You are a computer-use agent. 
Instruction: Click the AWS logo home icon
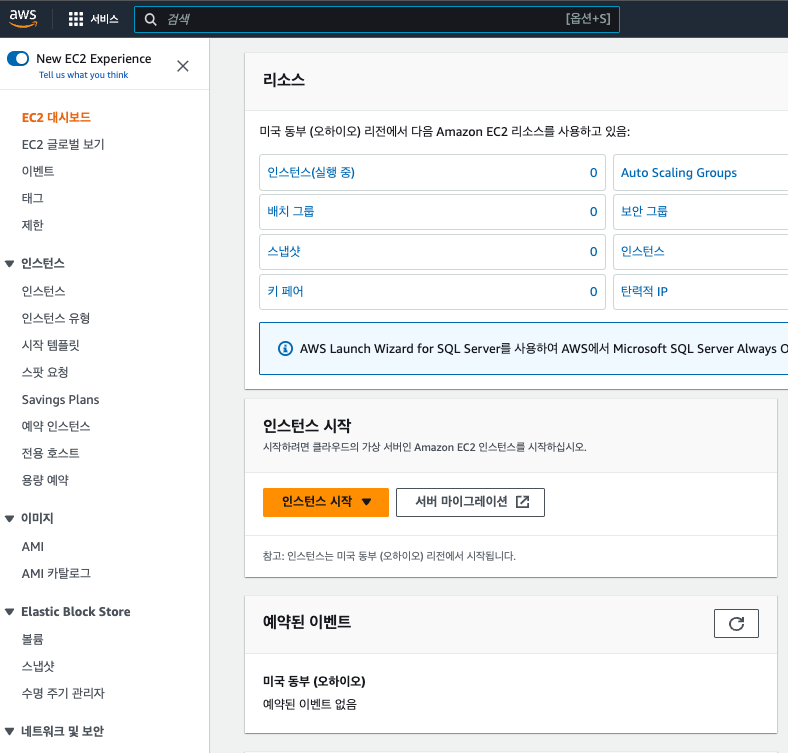[x=23, y=19]
